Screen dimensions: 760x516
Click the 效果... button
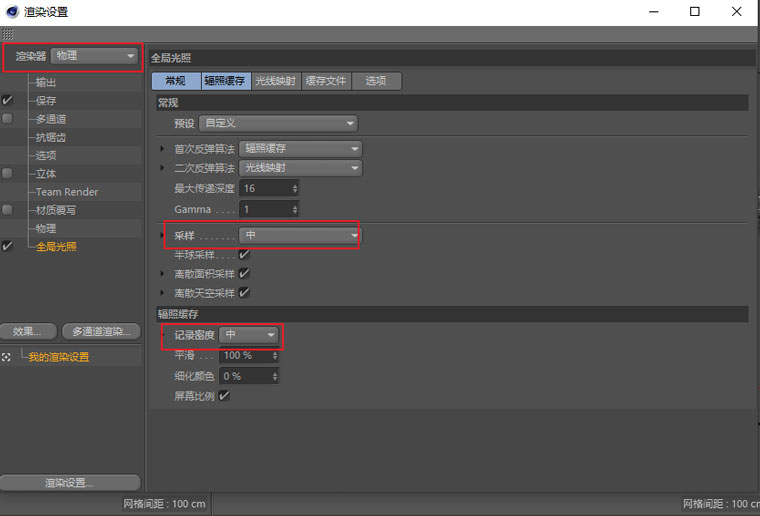point(29,332)
